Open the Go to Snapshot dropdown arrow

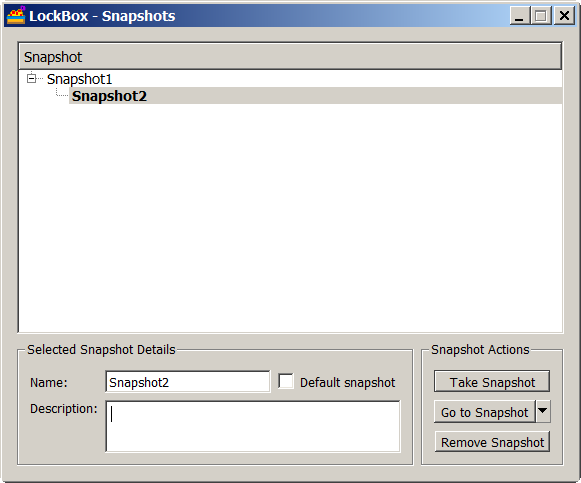542,411
